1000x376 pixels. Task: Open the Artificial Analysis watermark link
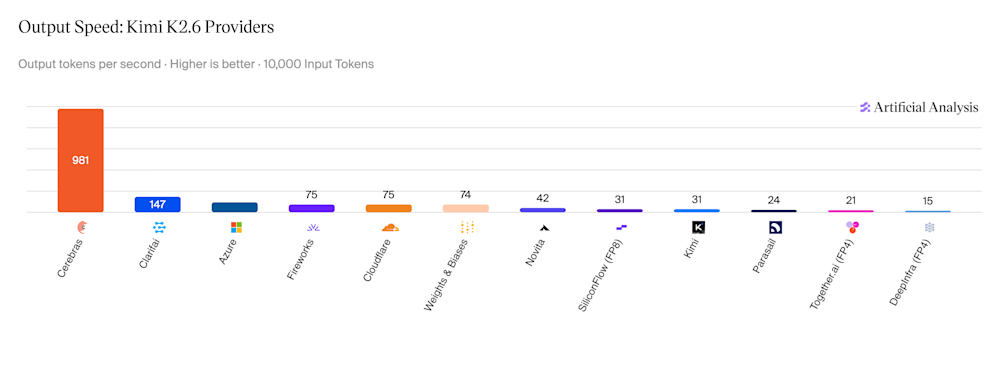pos(919,107)
